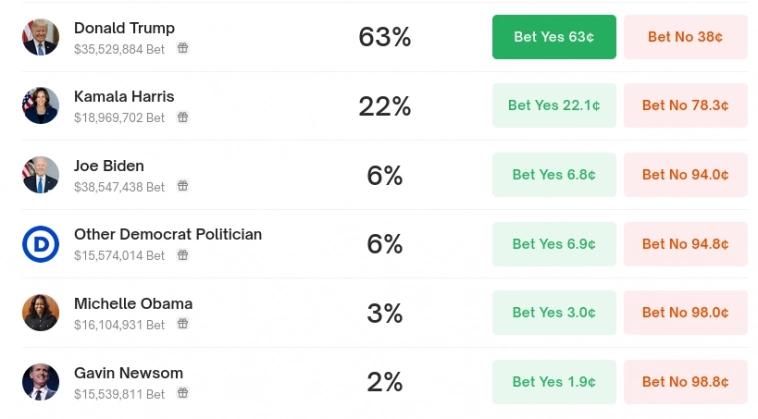The height and width of the screenshot is (419, 758).
Task: Place Bet Yes 3.0¢ on Michelle Obama
Action: (554, 313)
